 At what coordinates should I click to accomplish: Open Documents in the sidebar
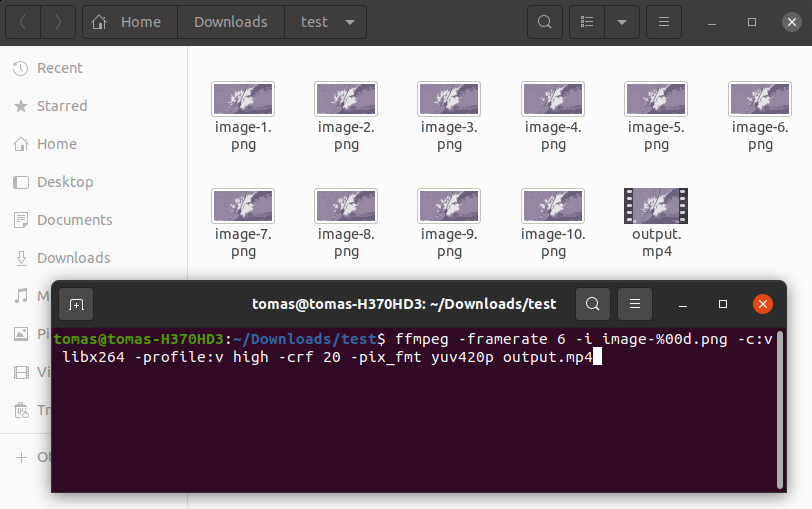click(x=93, y=220)
